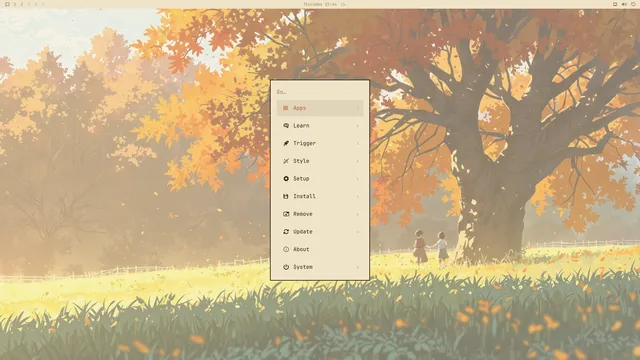Viewport: 640px width, 360px height.
Task: Click the System power icon
Action: pyautogui.click(x=286, y=267)
